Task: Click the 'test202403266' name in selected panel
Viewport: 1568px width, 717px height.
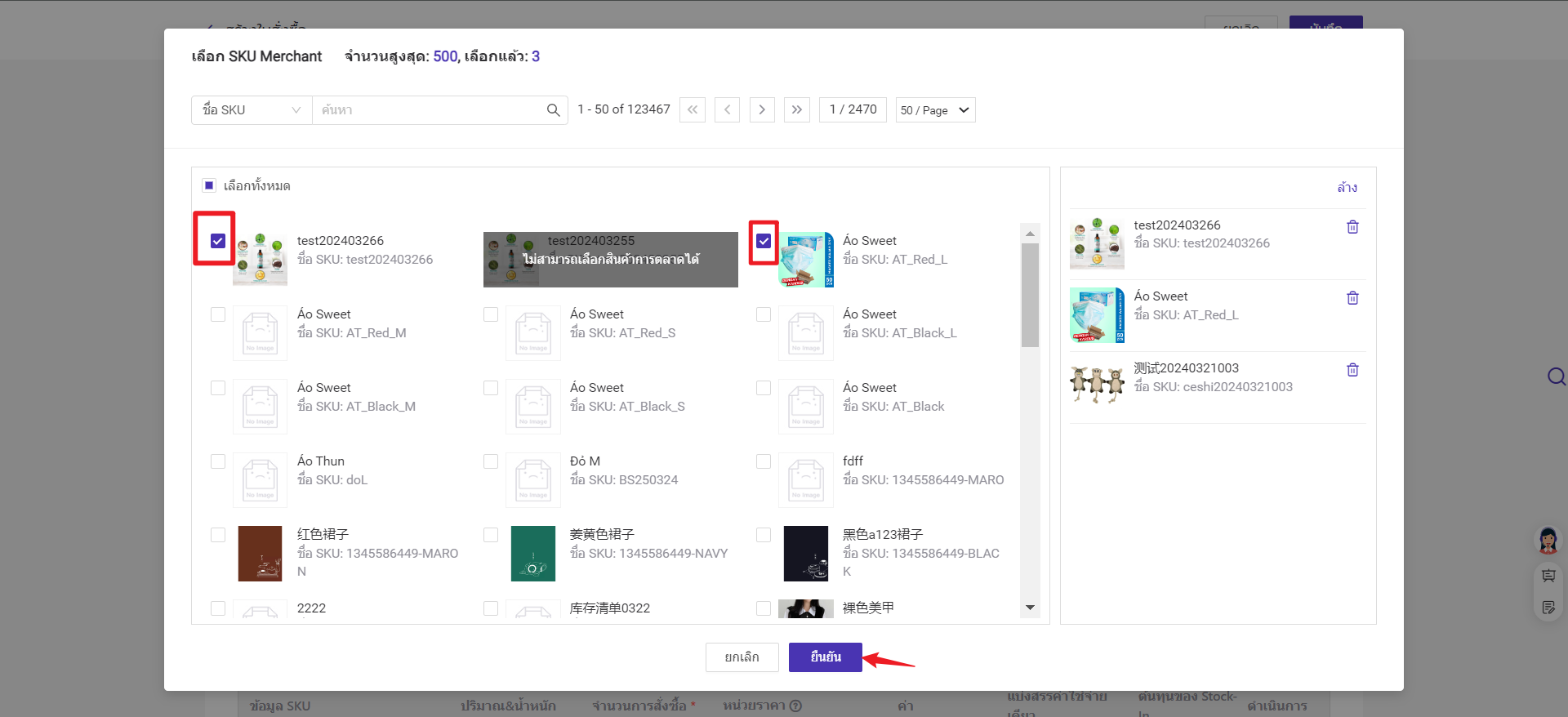Action: [x=1177, y=225]
